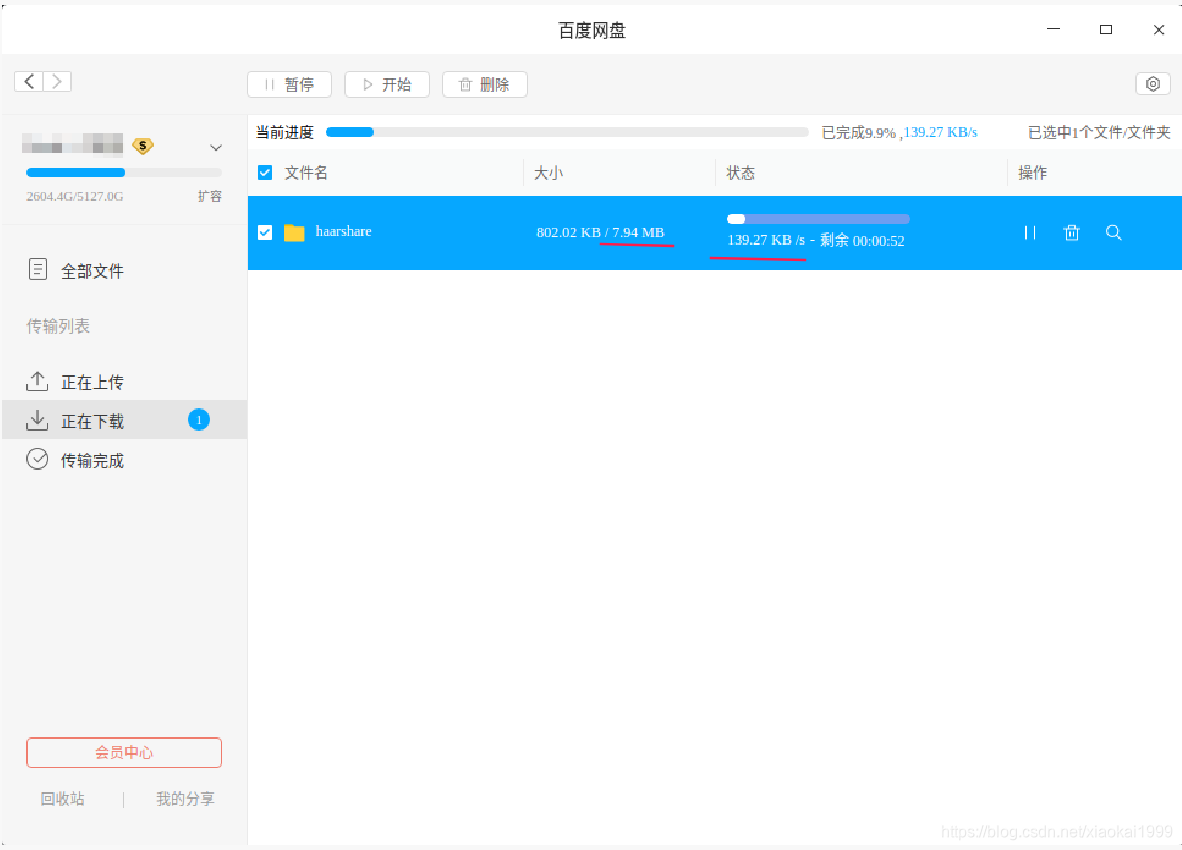The image size is (1182, 850).
Task: Click the 大小 column header
Action: (x=548, y=173)
